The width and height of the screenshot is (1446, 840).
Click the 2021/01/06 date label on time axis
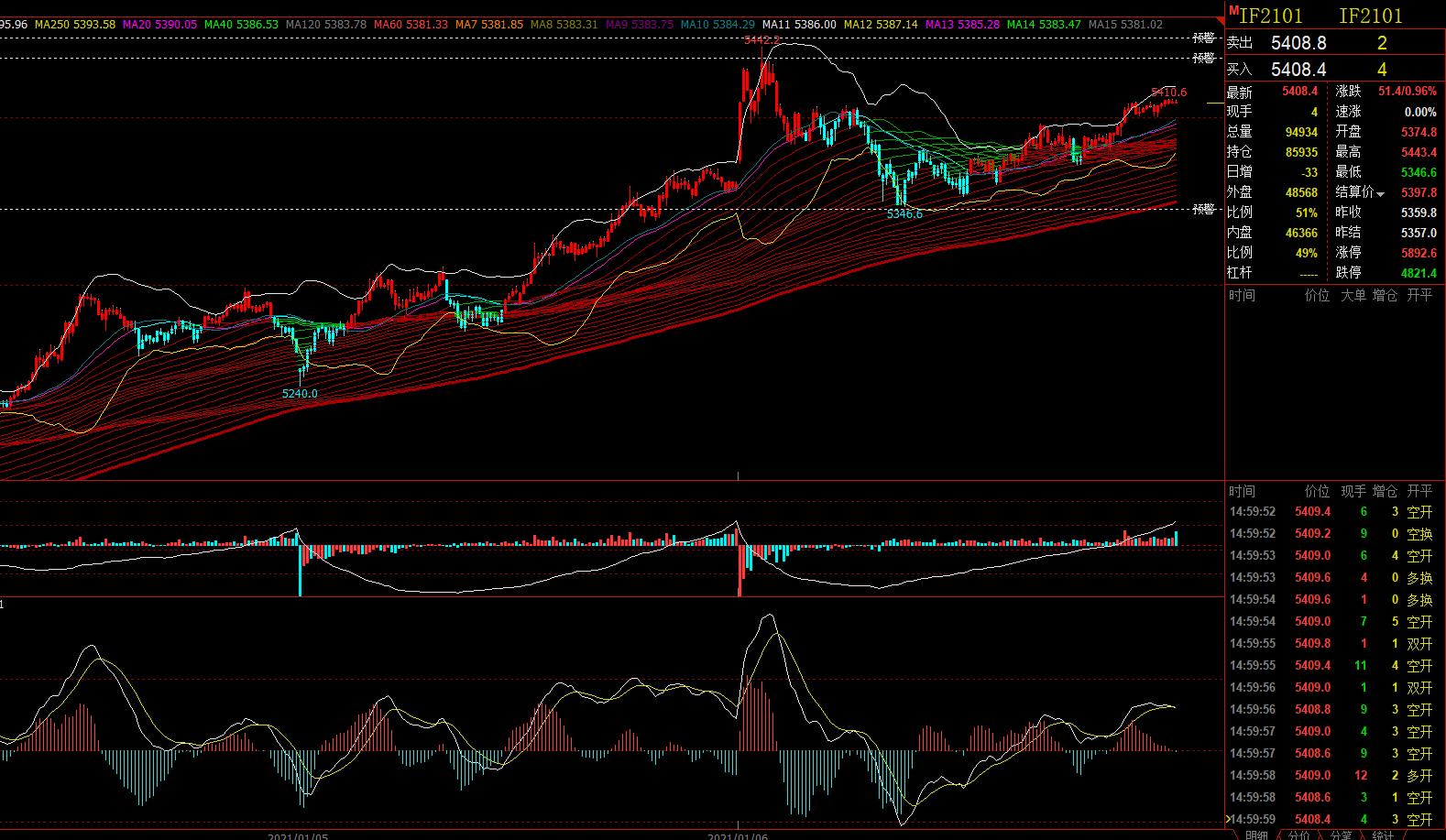(x=739, y=836)
